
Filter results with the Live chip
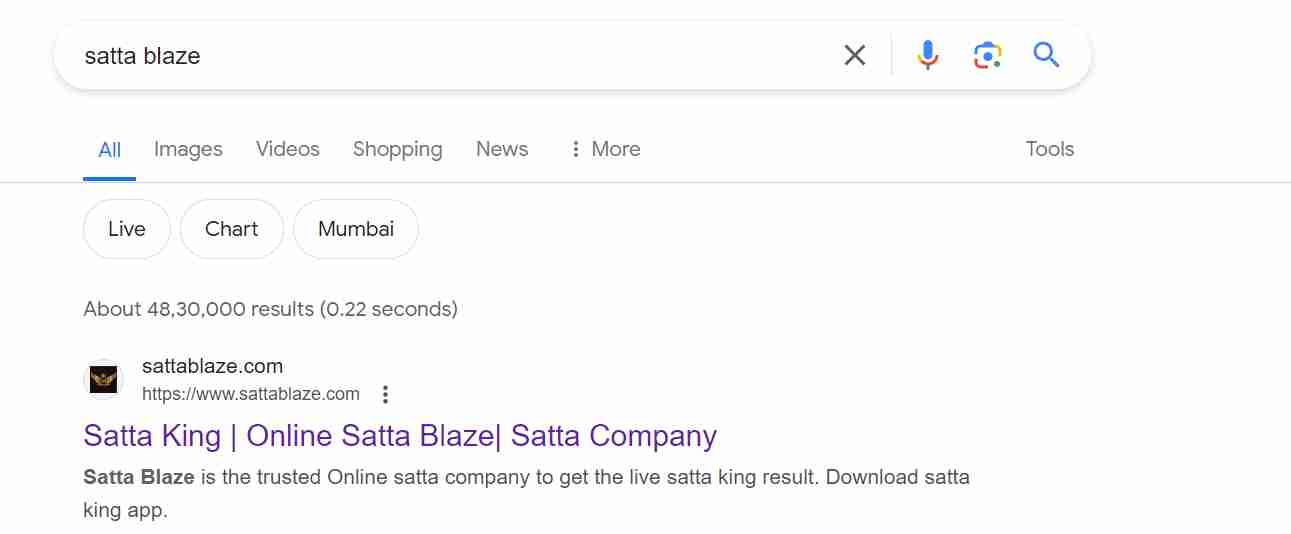click(127, 229)
